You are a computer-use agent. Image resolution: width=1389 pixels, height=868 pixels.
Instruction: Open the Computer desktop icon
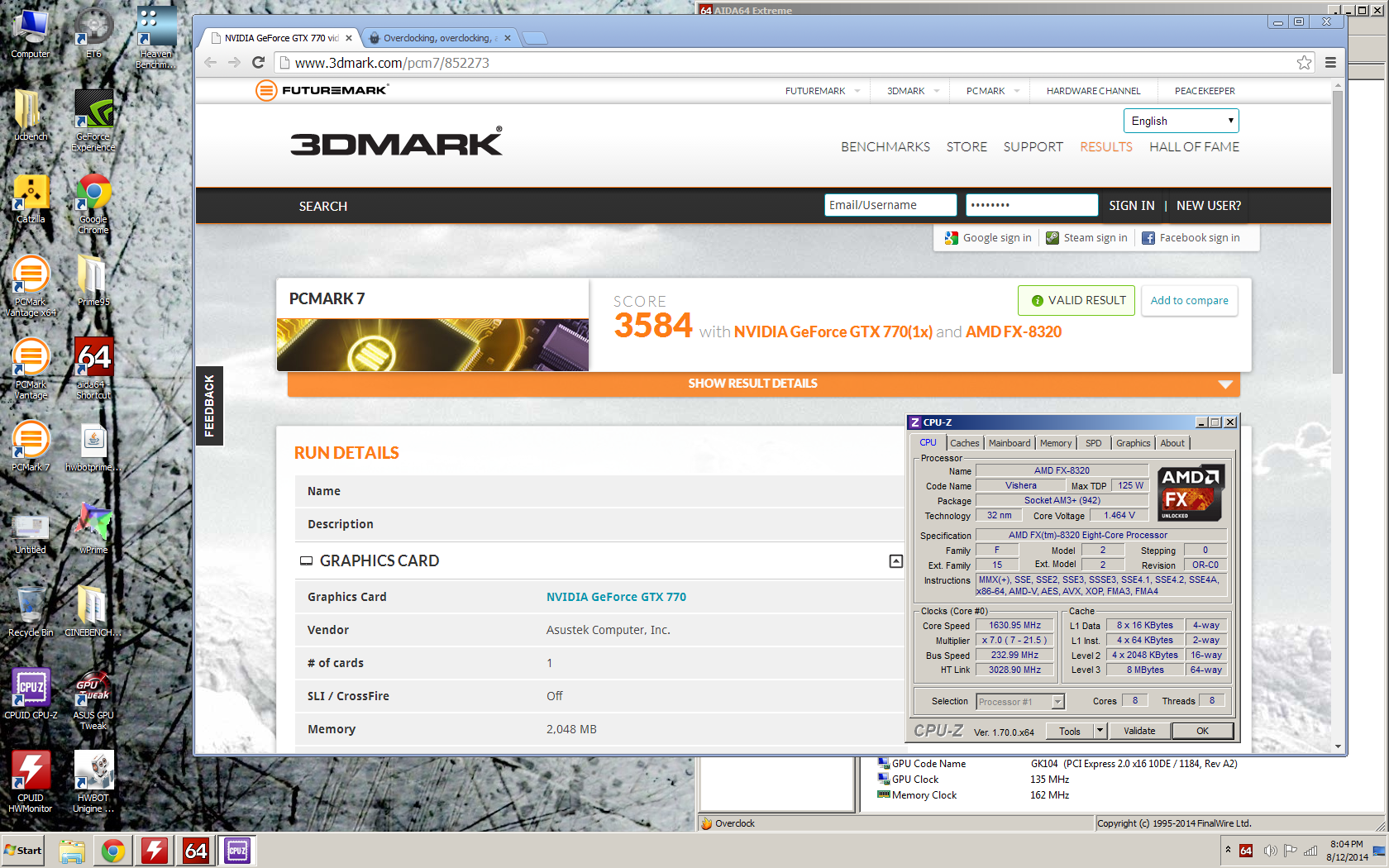pyautogui.click(x=31, y=33)
